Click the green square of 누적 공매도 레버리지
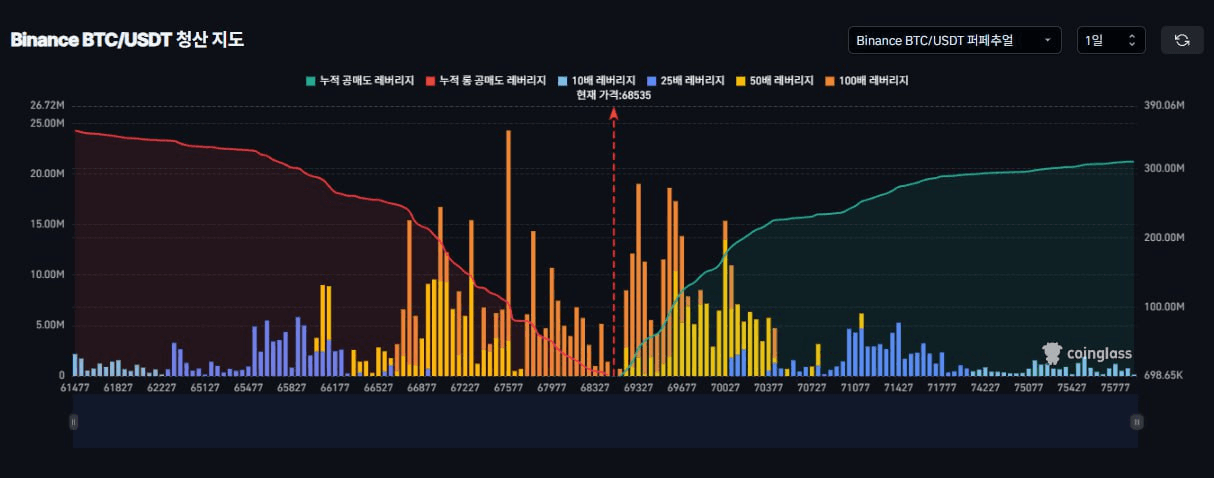Image resolution: width=1214 pixels, height=478 pixels. (311, 80)
